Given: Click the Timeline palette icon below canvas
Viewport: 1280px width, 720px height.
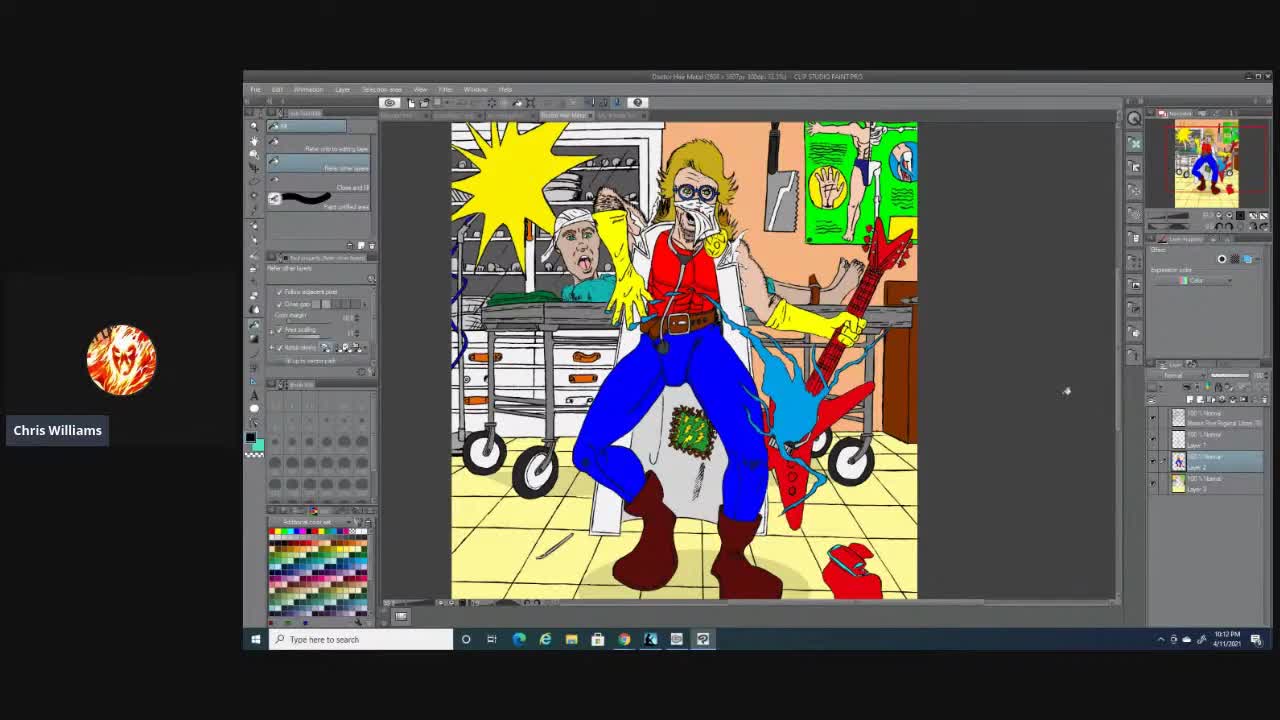Looking at the screenshot, I should [401, 616].
